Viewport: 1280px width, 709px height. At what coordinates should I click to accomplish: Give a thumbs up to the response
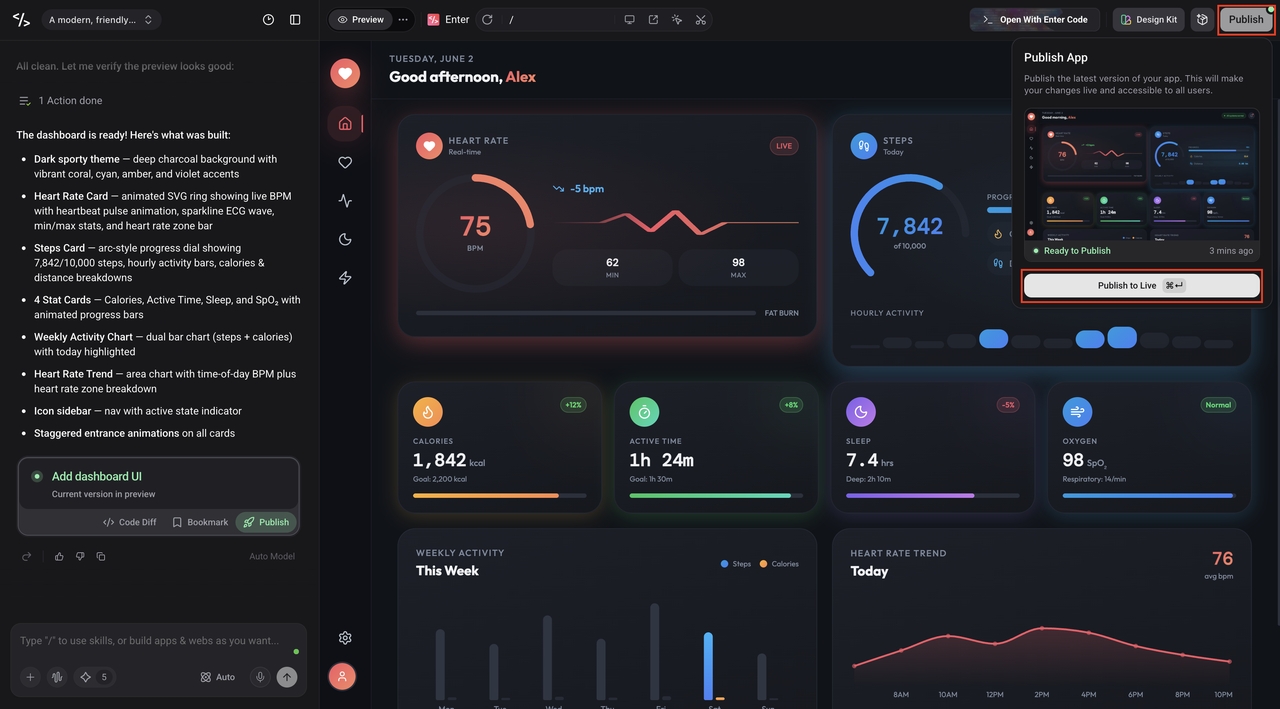(x=59, y=556)
